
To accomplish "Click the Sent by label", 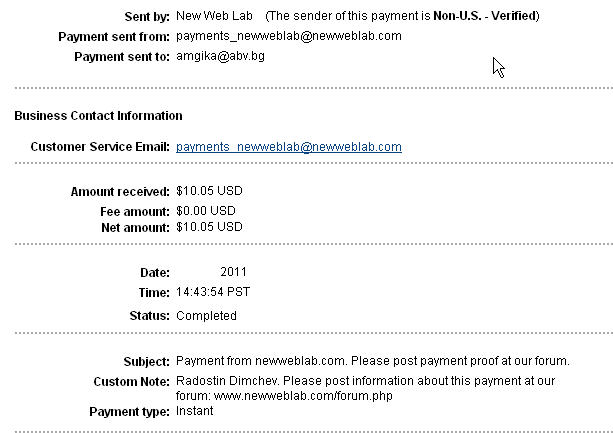I will [148, 16].
